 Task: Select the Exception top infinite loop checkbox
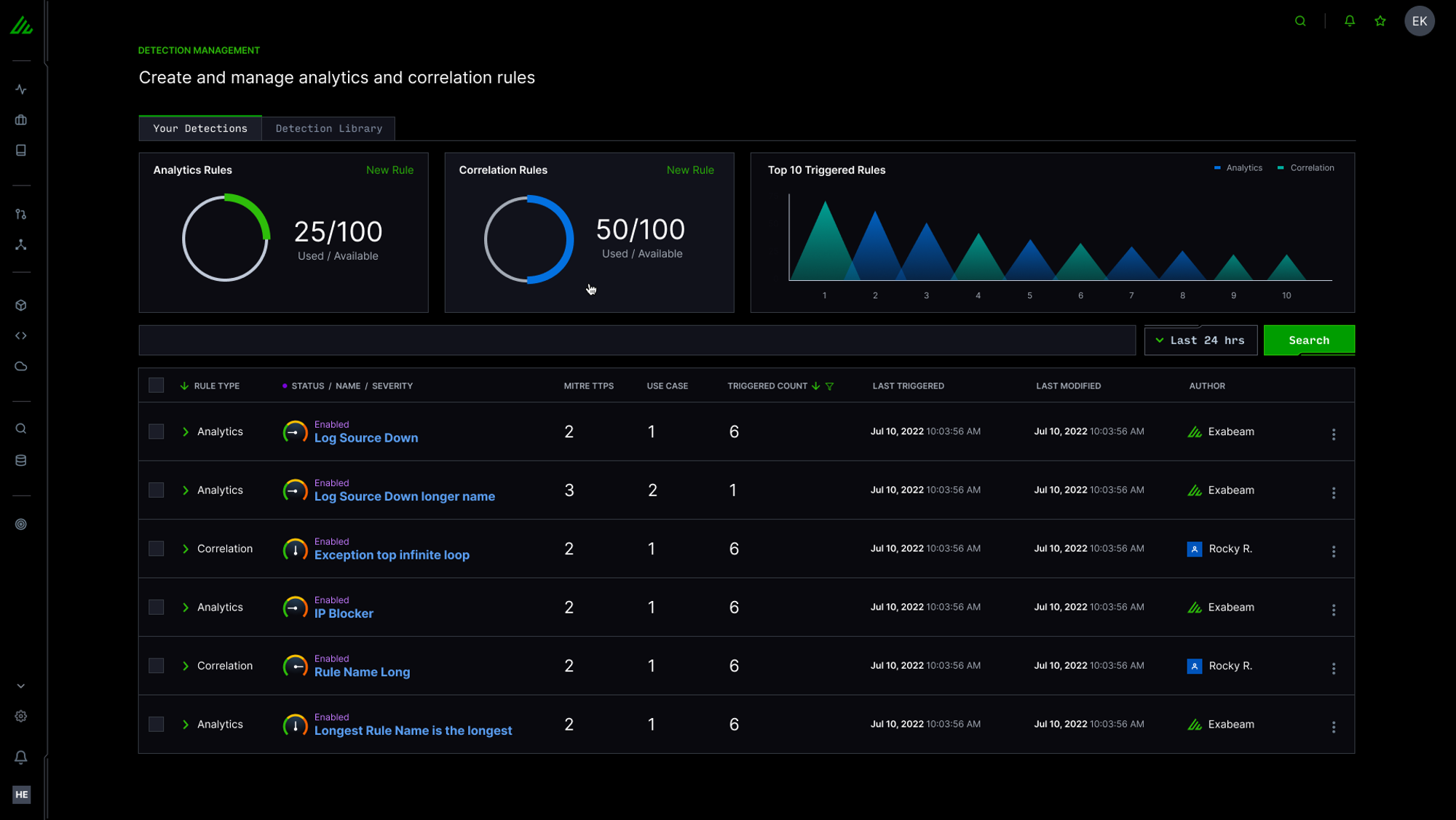tap(156, 549)
